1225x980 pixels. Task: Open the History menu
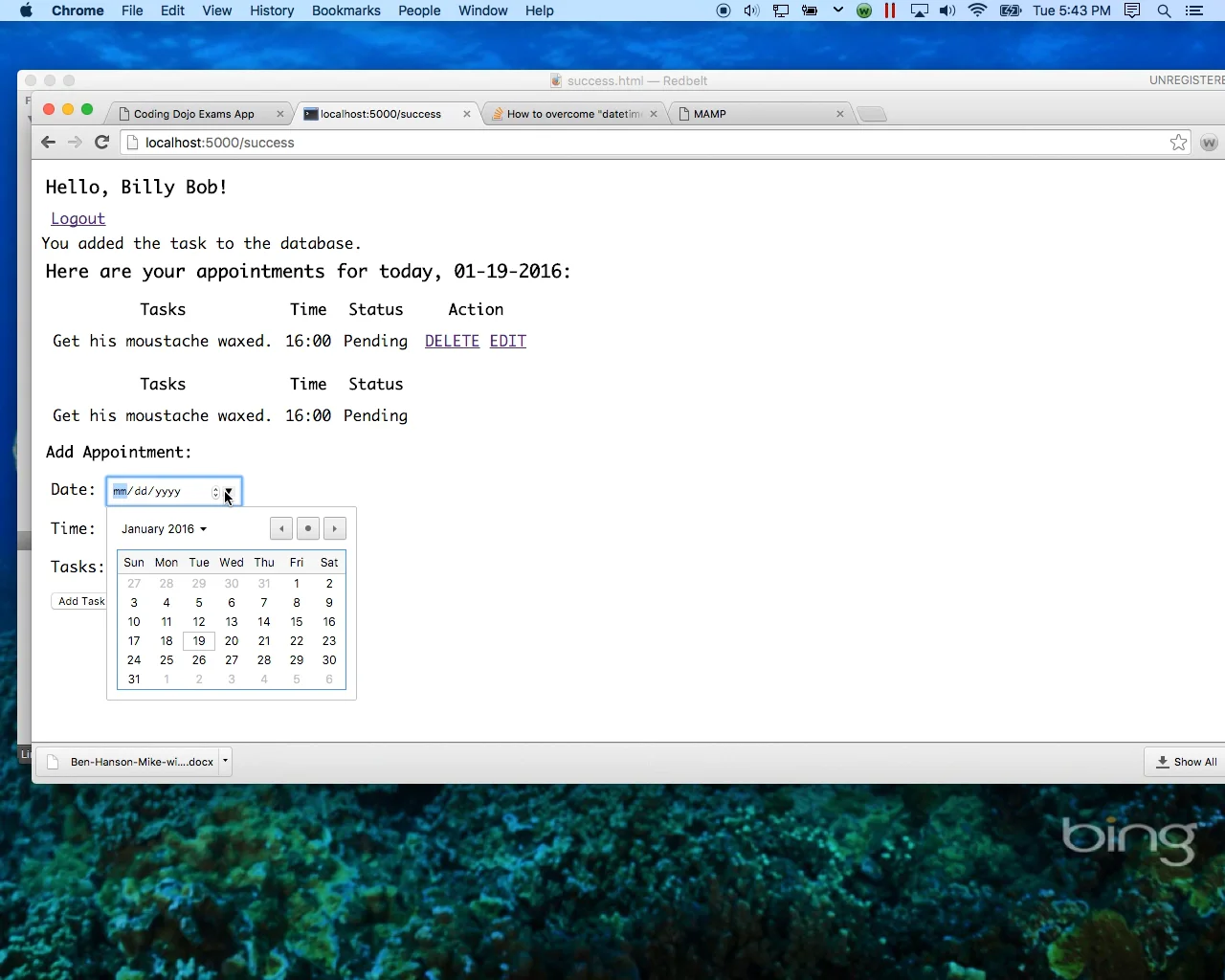tap(272, 11)
